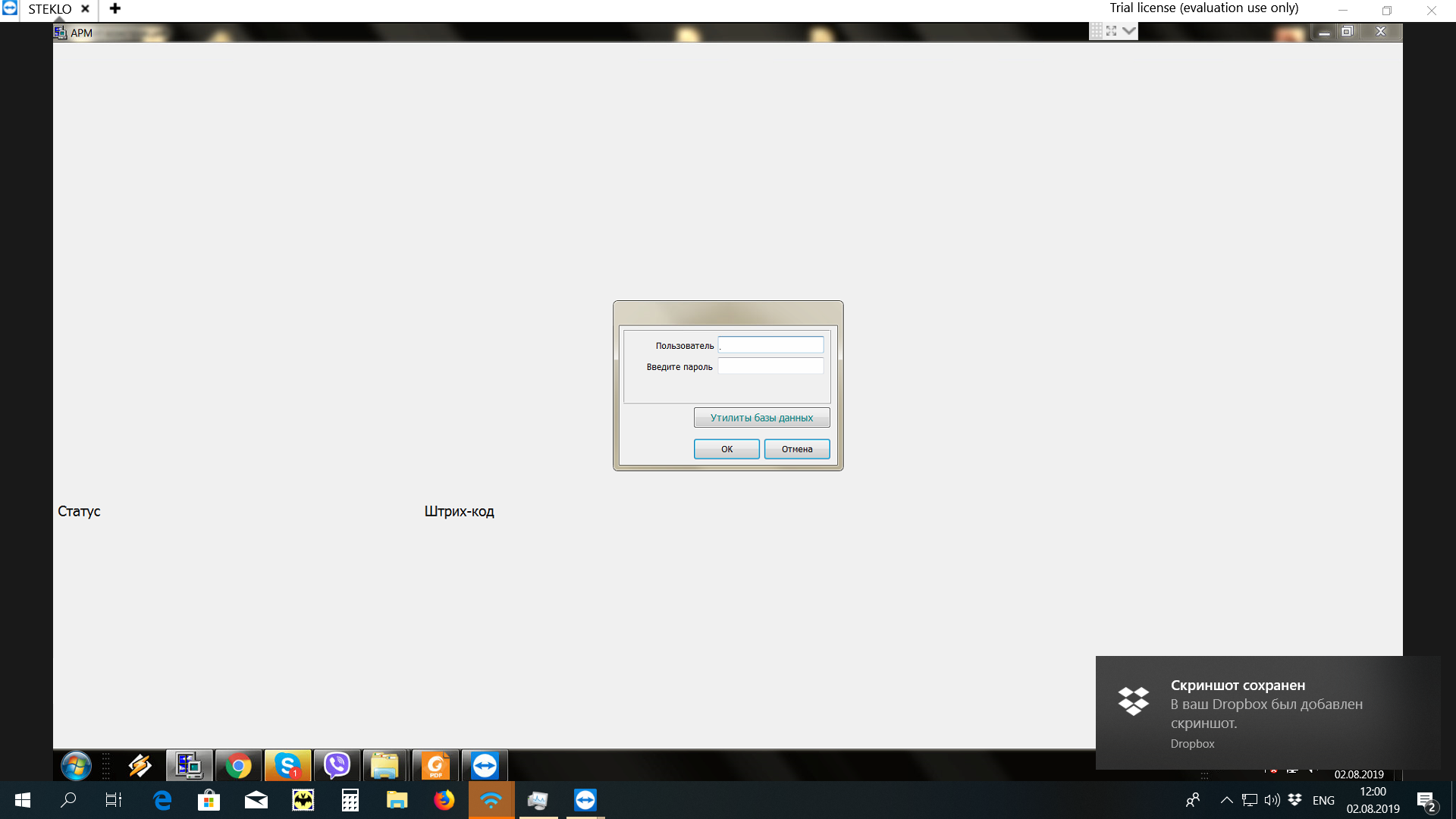This screenshot has height=819, width=1456.
Task: Launch Winamp from the remote taskbar
Action: [140, 766]
